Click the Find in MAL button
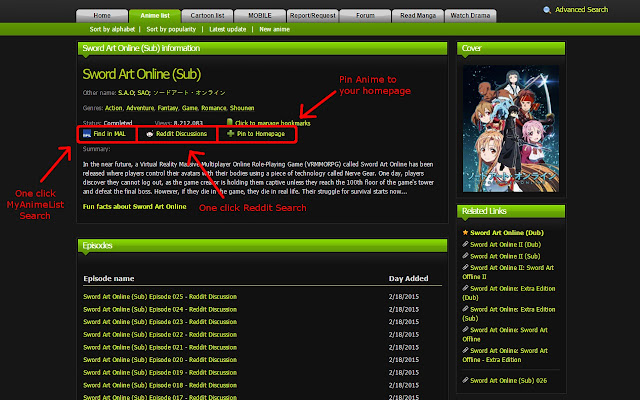Image resolution: width=640 pixels, height=400 pixels. 107,134
